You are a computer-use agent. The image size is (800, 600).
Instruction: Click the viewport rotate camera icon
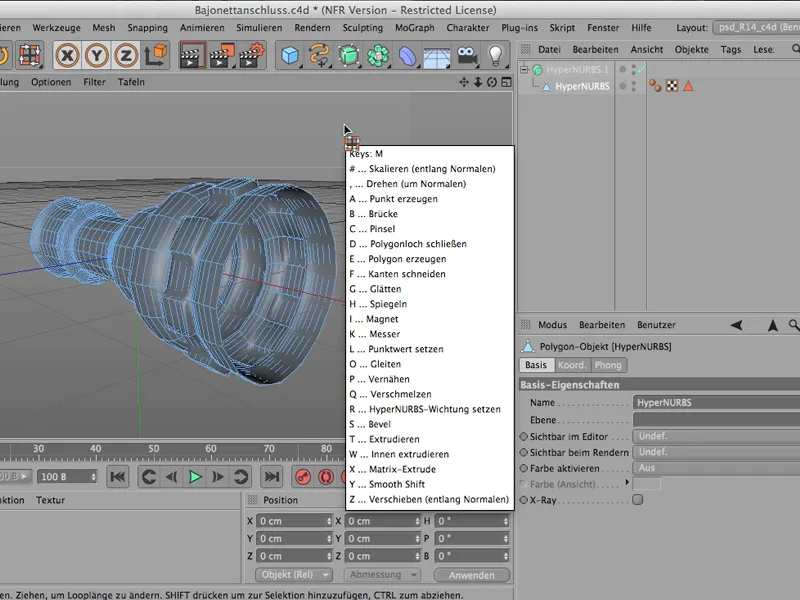(492, 82)
